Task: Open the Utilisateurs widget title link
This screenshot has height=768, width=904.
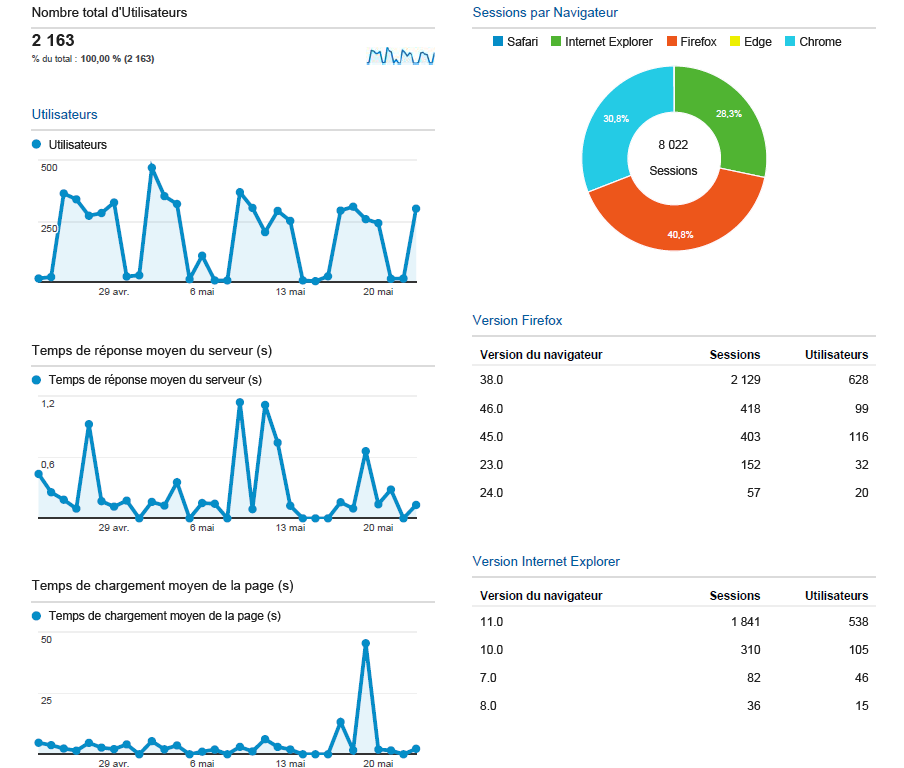Action: (64, 115)
